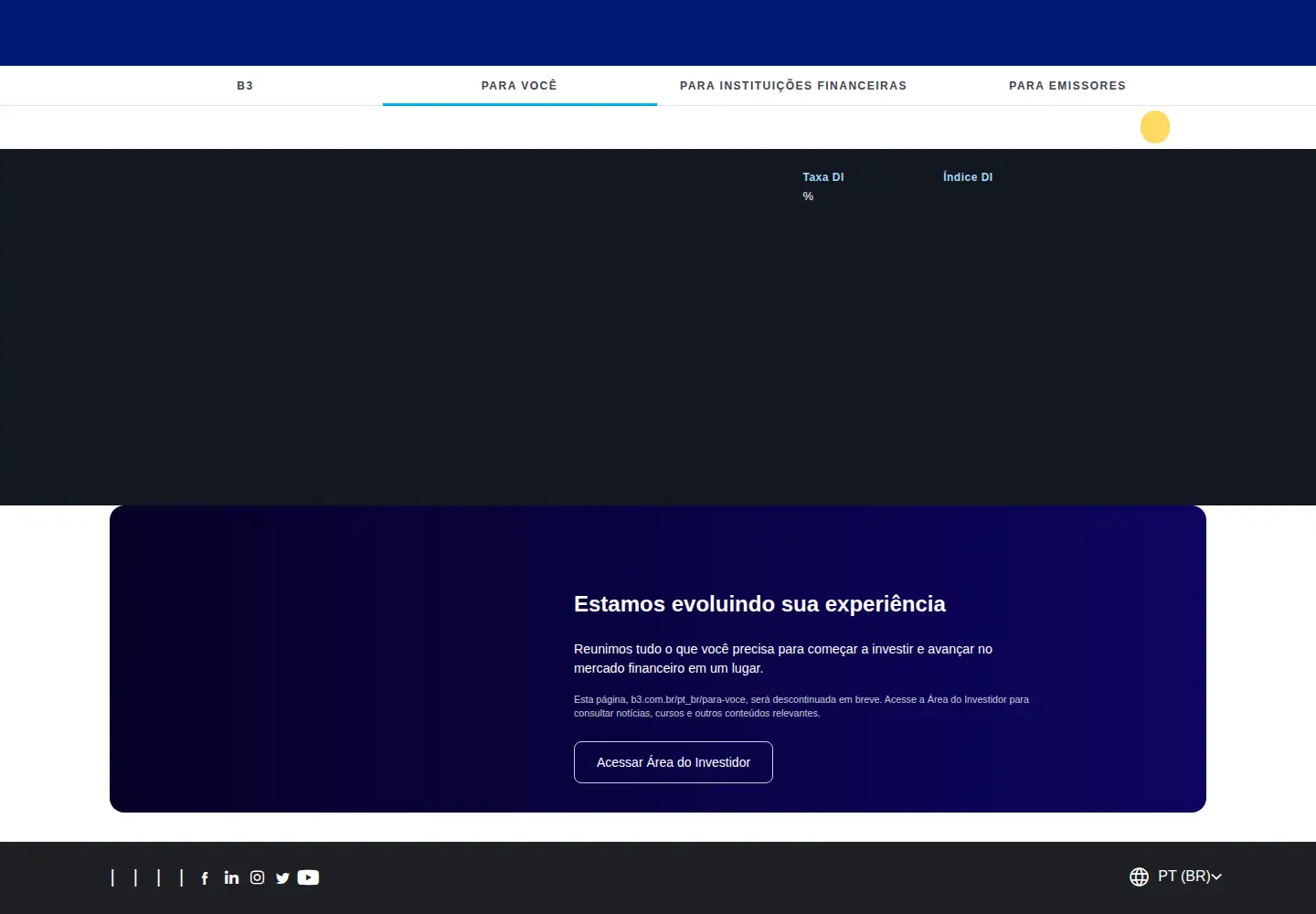The image size is (1316, 914).
Task: Switch to the B3 tab
Action: (245, 86)
